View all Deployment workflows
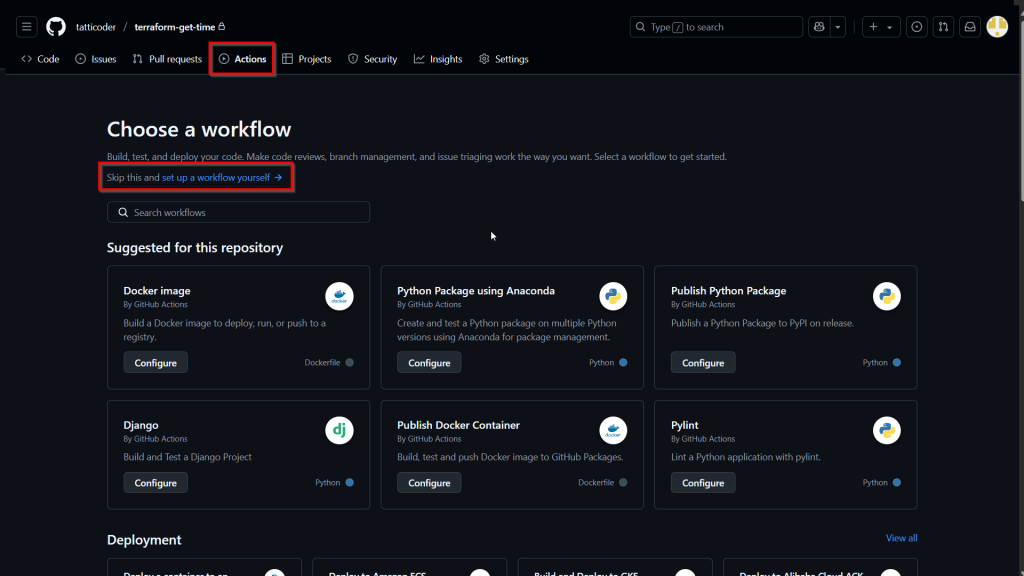Image resolution: width=1024 pixels, height=576 pixels. [x=901, y=538]
